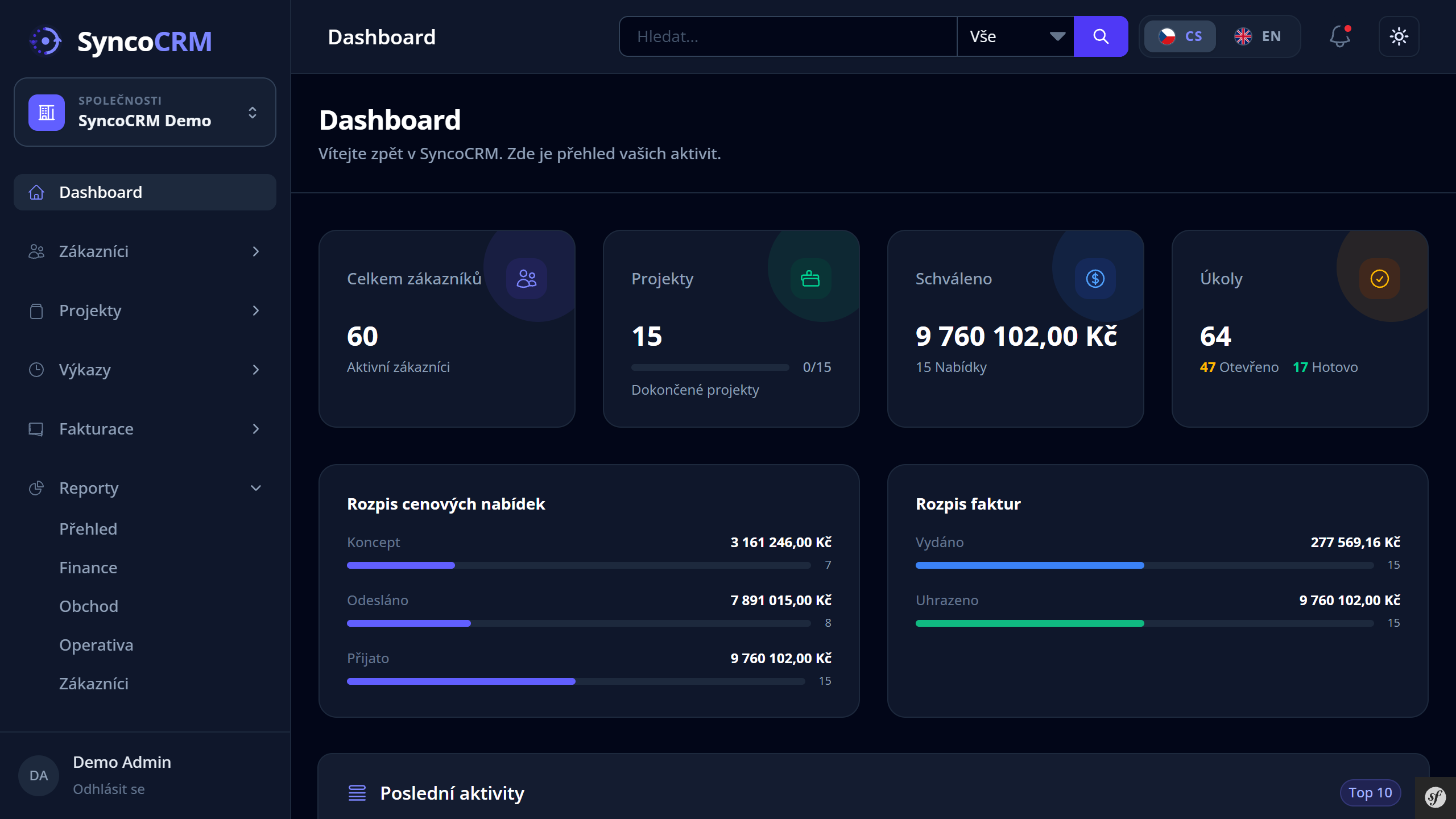1456x819 pixels.
Task: Click the dollar icon in Schváleno card
Action: coord(1095,279)
